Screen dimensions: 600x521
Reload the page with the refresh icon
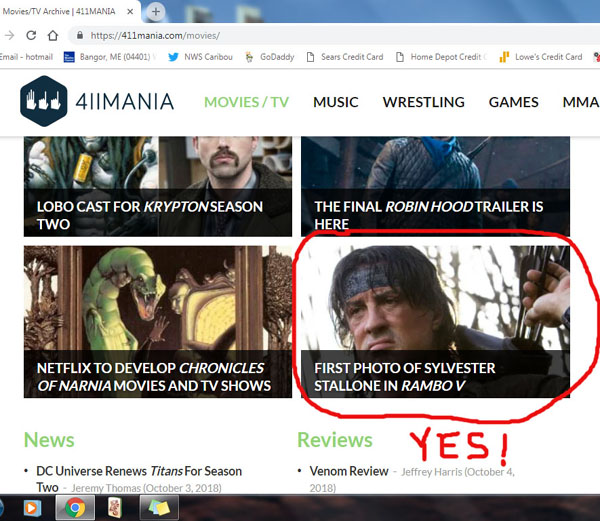31,35
